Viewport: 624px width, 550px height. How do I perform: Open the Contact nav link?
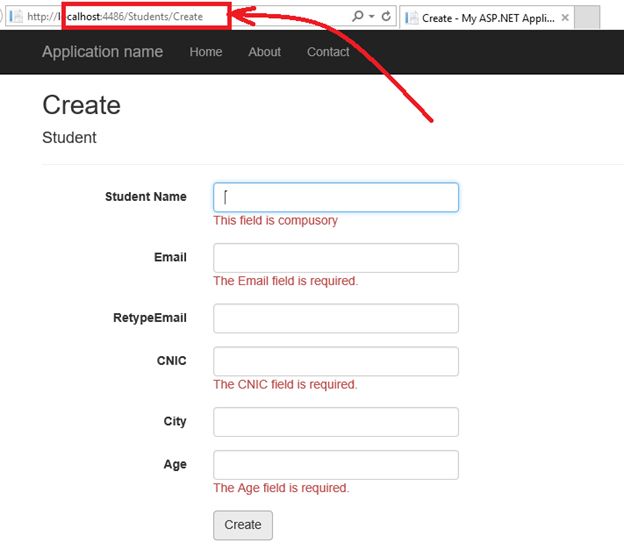coord(328,52)
